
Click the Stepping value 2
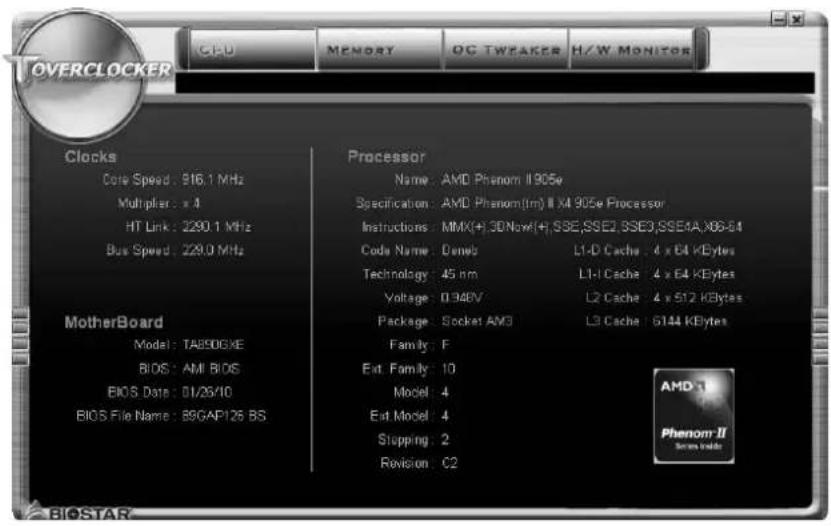(x=445, y=440)
